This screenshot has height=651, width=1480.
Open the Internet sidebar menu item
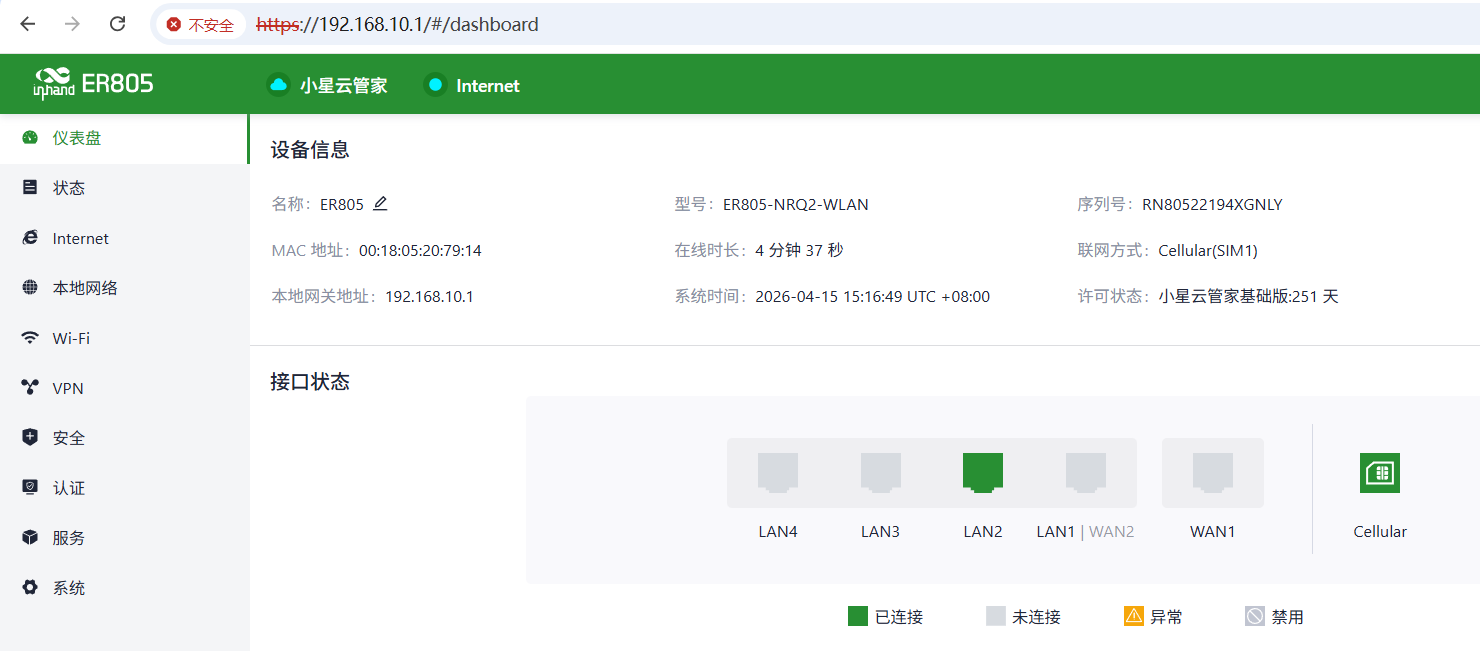pyautogui.click(x=124, y=238)
